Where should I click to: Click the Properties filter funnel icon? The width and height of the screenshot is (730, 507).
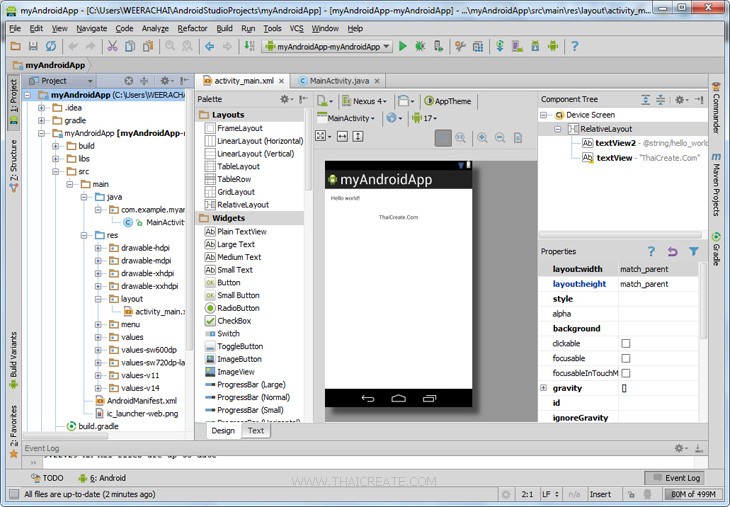[x=694, y=251]
